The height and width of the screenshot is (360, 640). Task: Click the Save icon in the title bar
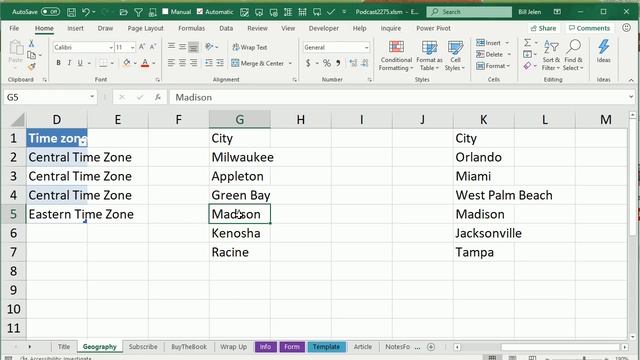71,12
